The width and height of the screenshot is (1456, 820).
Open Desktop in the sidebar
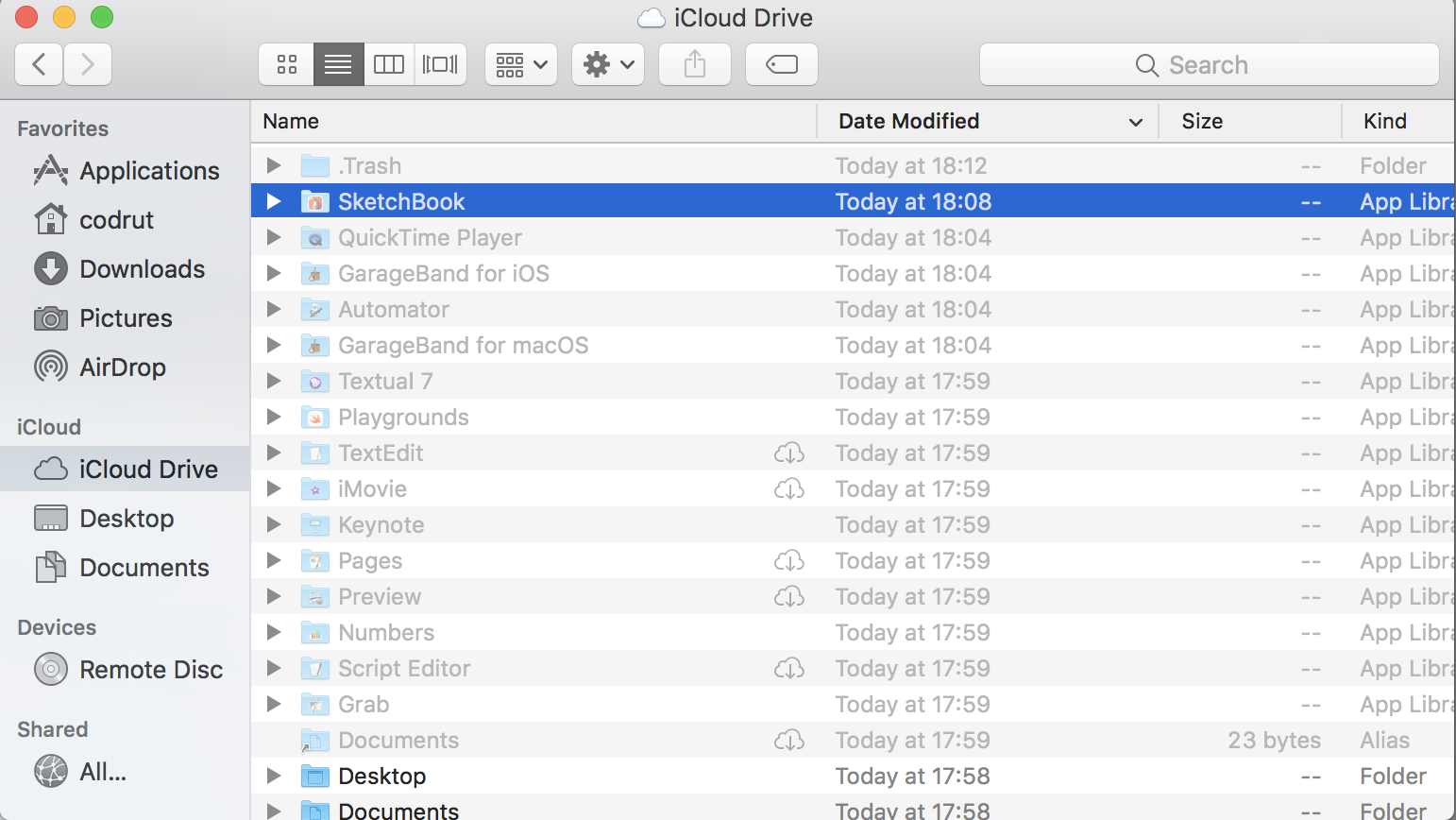126,519
